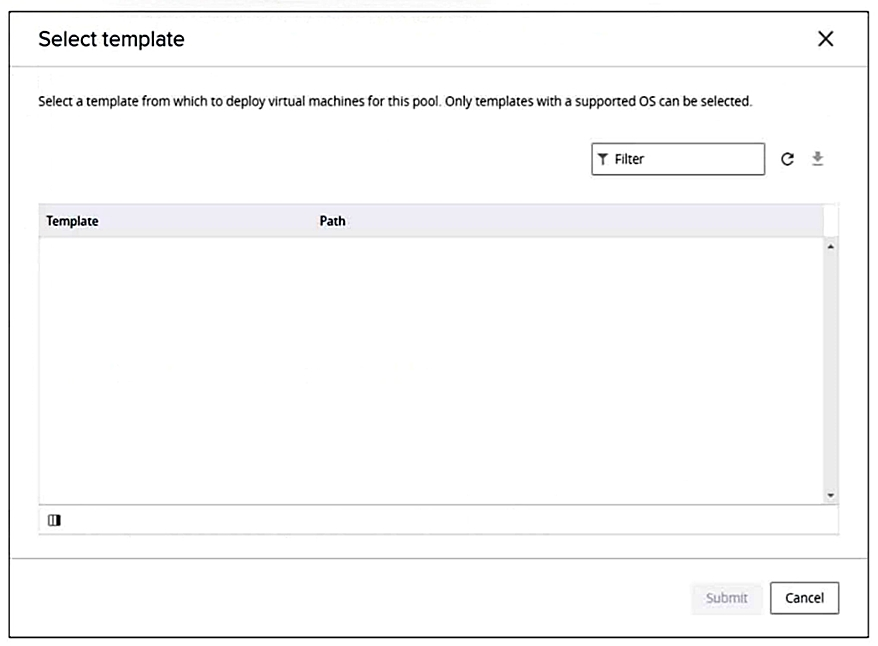This screenshot has width=878, height=646.
Task: Click the template selection instruction text
Action: tap(395, 101)
